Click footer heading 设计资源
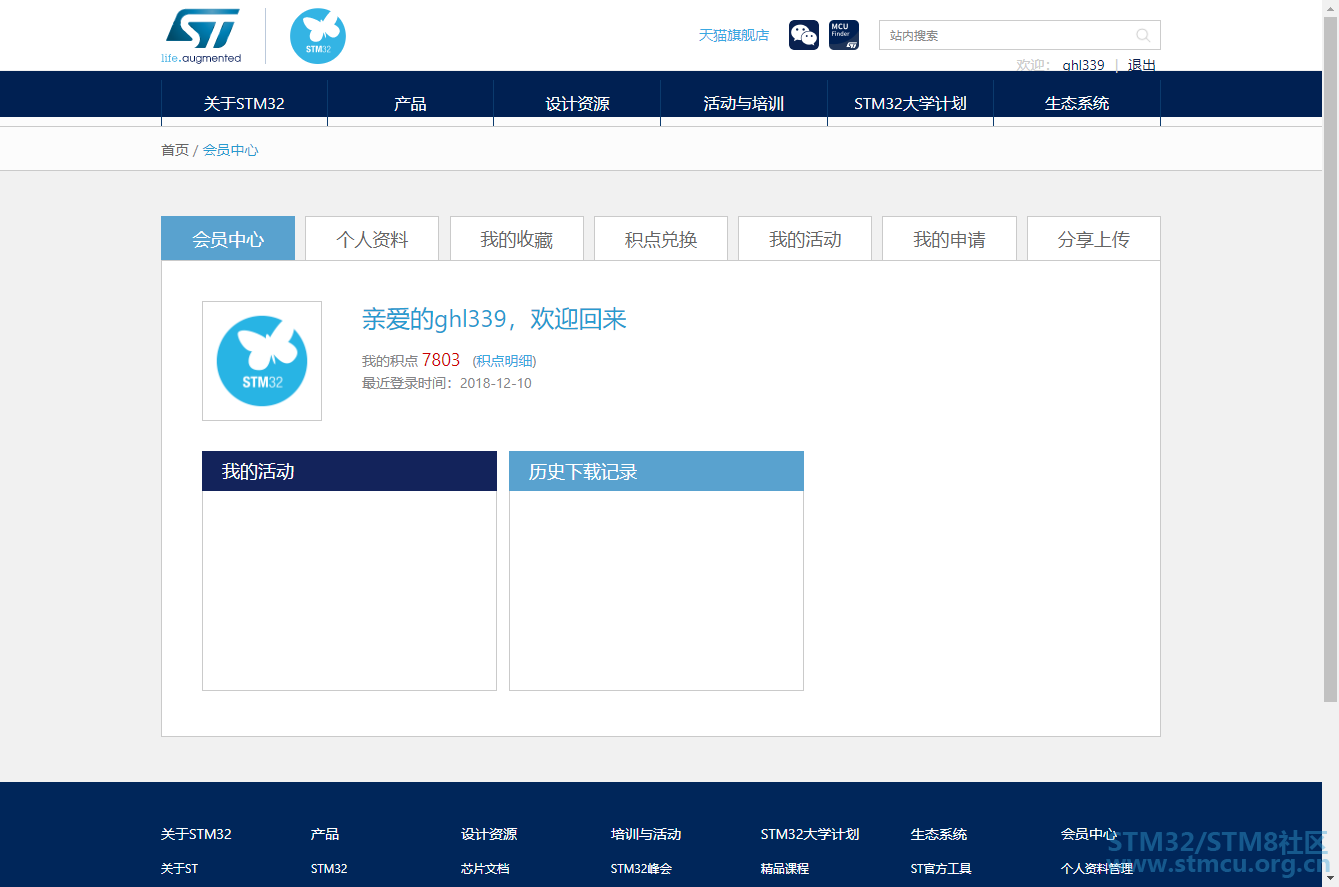The width and height of the screenshot is (1339, 887). [489, 834]
